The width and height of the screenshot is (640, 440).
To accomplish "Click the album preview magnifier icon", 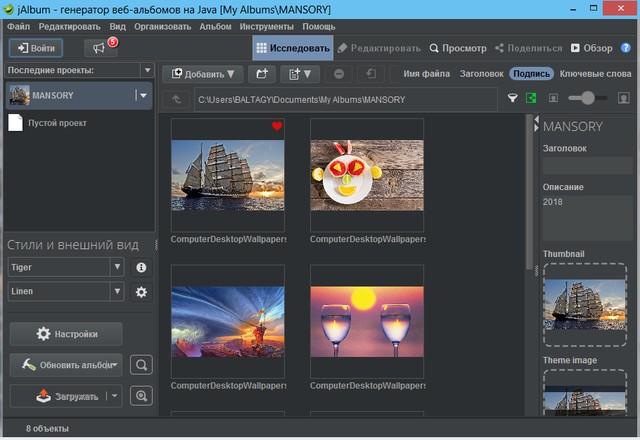I will (x=142, y=365).
